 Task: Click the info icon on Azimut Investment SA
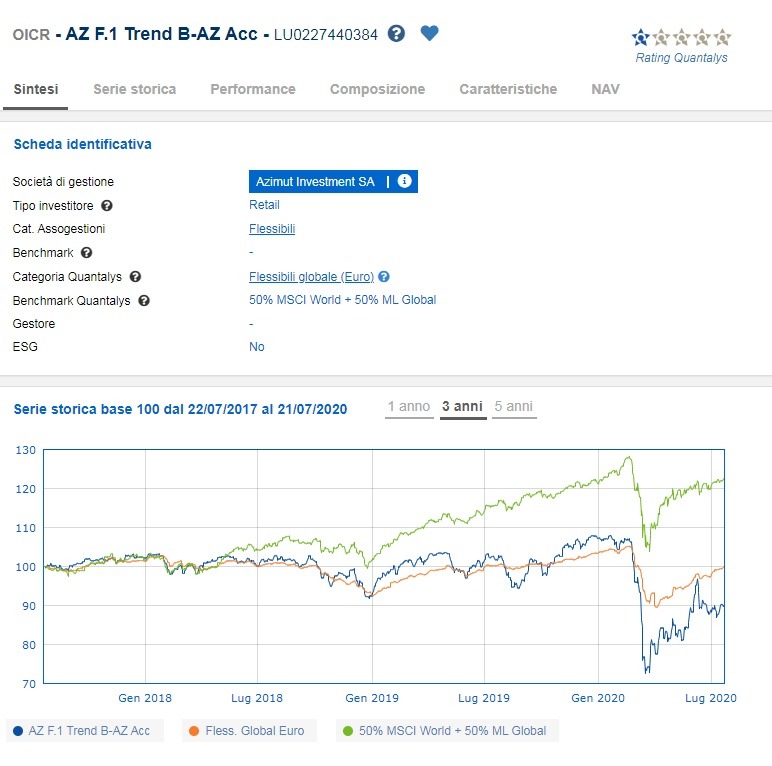coord(404,182)
